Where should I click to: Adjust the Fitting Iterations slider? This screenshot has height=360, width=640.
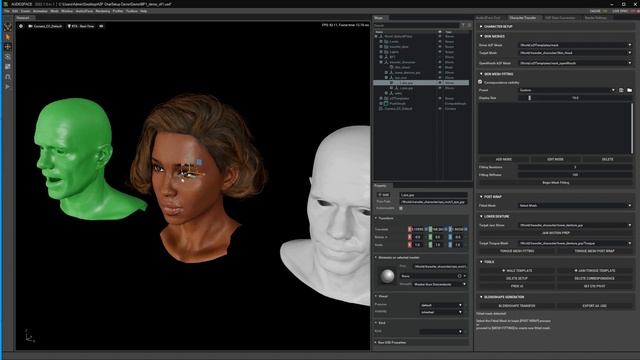(575, 167)
